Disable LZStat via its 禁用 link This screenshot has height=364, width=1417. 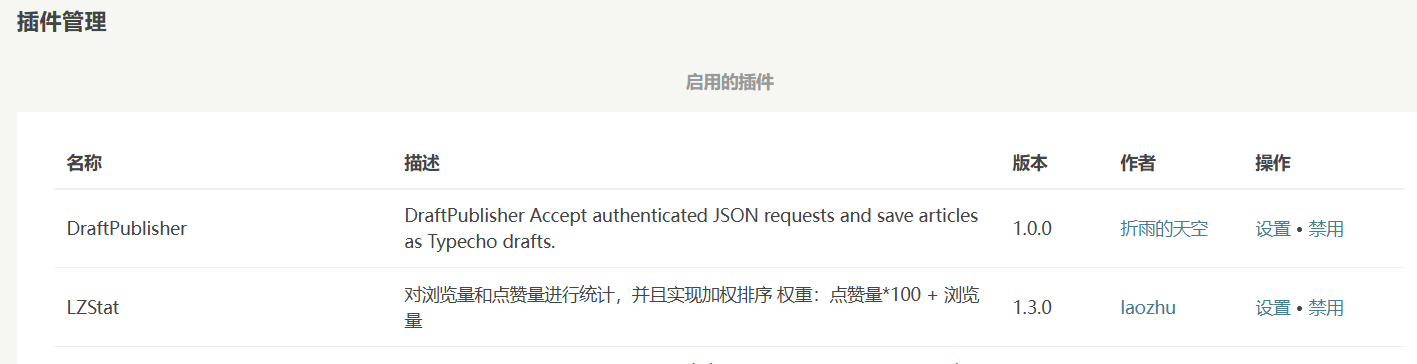point(1326,308)
